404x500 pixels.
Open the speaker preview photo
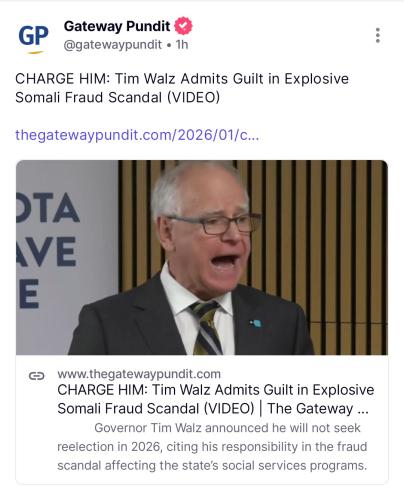click(202, 257)
